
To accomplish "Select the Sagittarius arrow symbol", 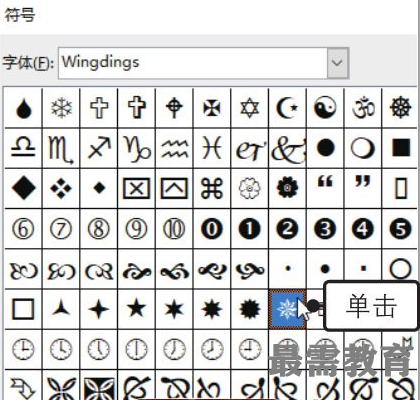I will point(99,148).
